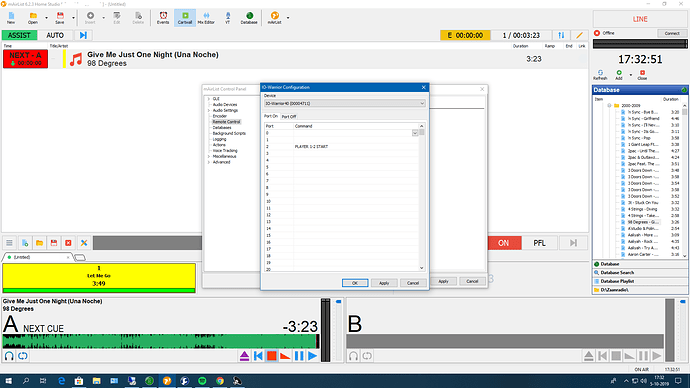Screen dimensions: 690x388
Task: Open the command dropdown for port 0
Action: pos(415,133)
